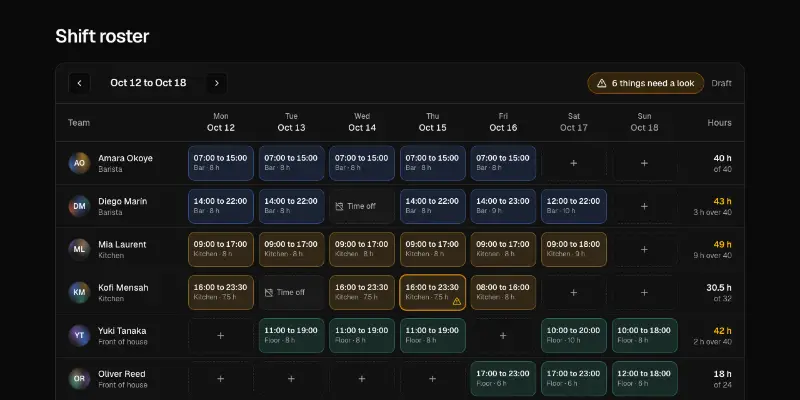Open Kofi Mensah's Tuesday Time off entry
Screen dimensions: 800x400
pyautogui.click(x=291, y=292)
